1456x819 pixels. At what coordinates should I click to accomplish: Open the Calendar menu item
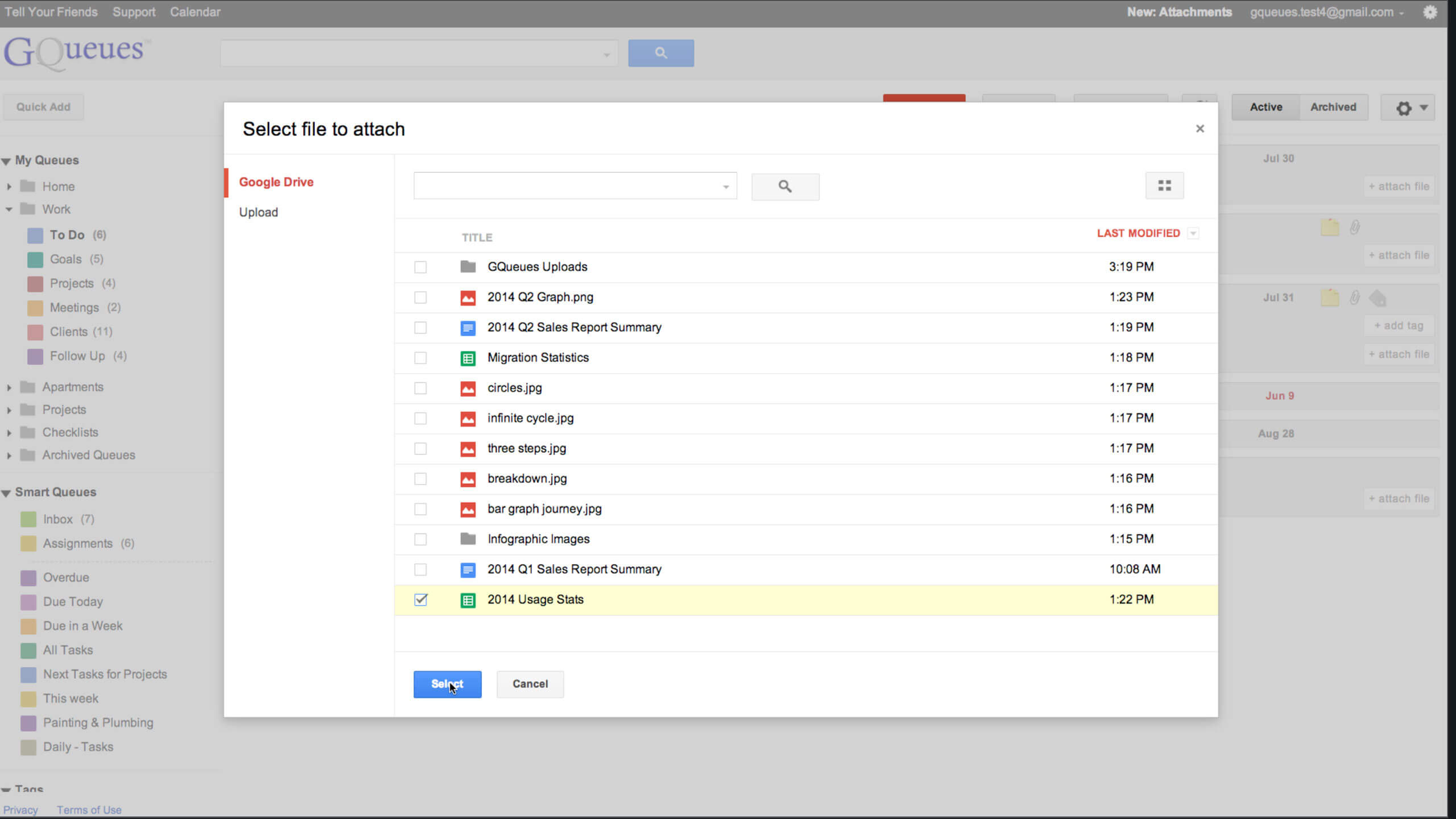pos(195,12)
